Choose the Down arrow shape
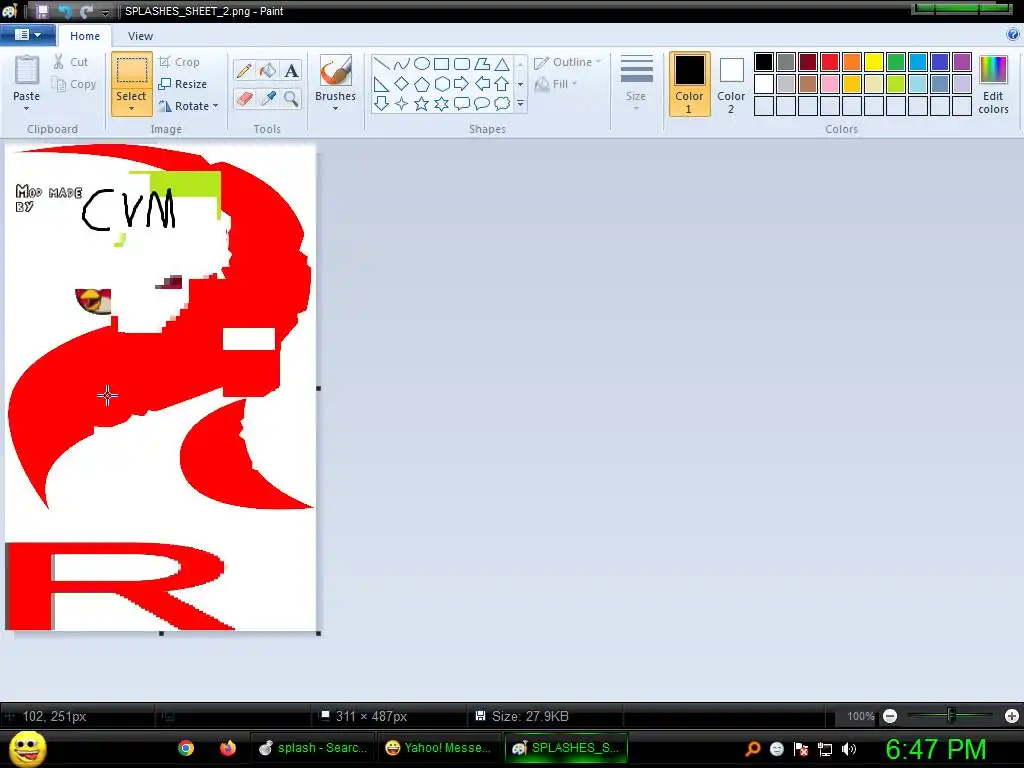The image size is (1024, 768). [x=381, y=103]
